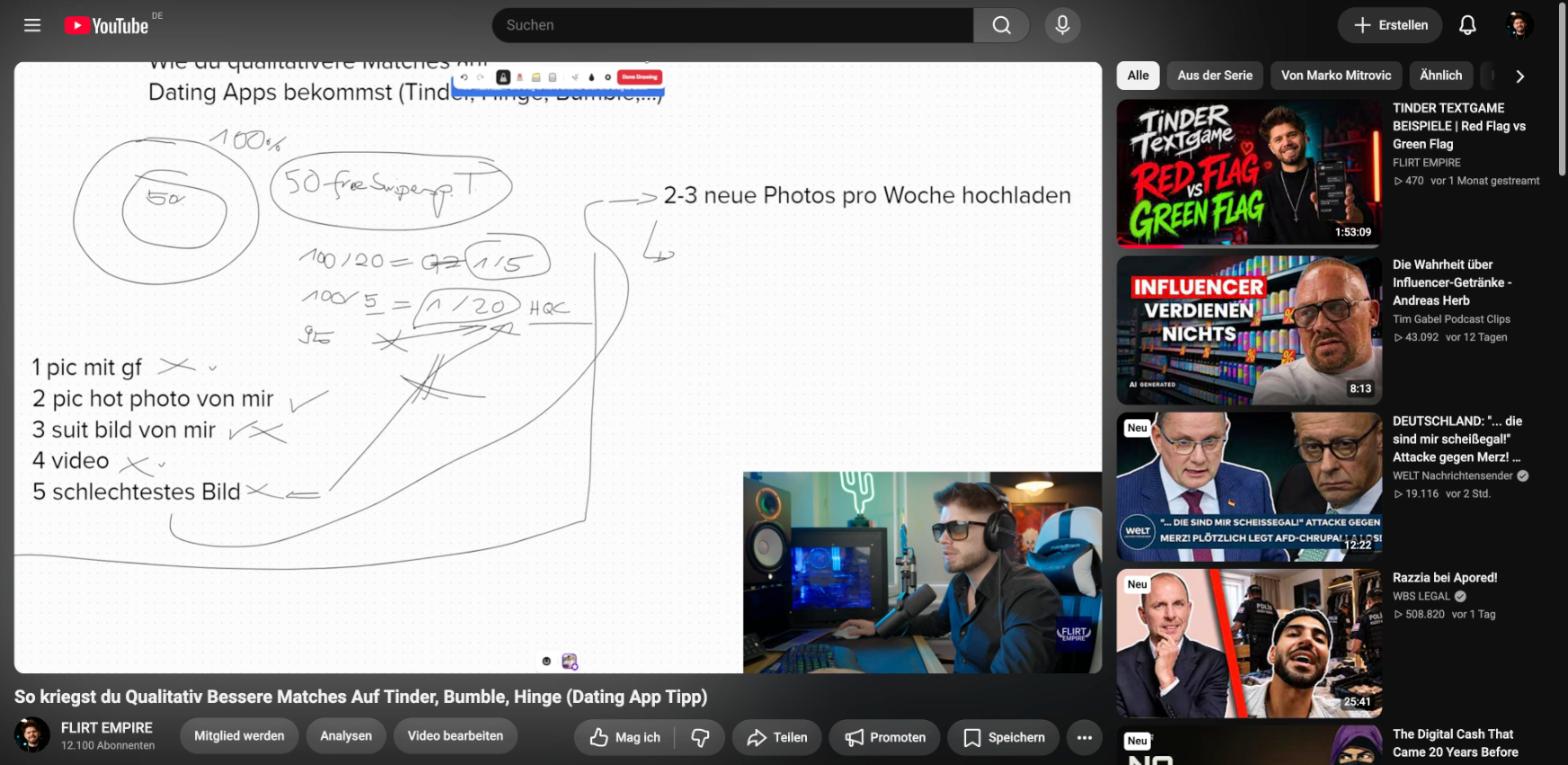
Task: Share the video via Teilen
Action: pyautogui.click(x=777, y=737)
